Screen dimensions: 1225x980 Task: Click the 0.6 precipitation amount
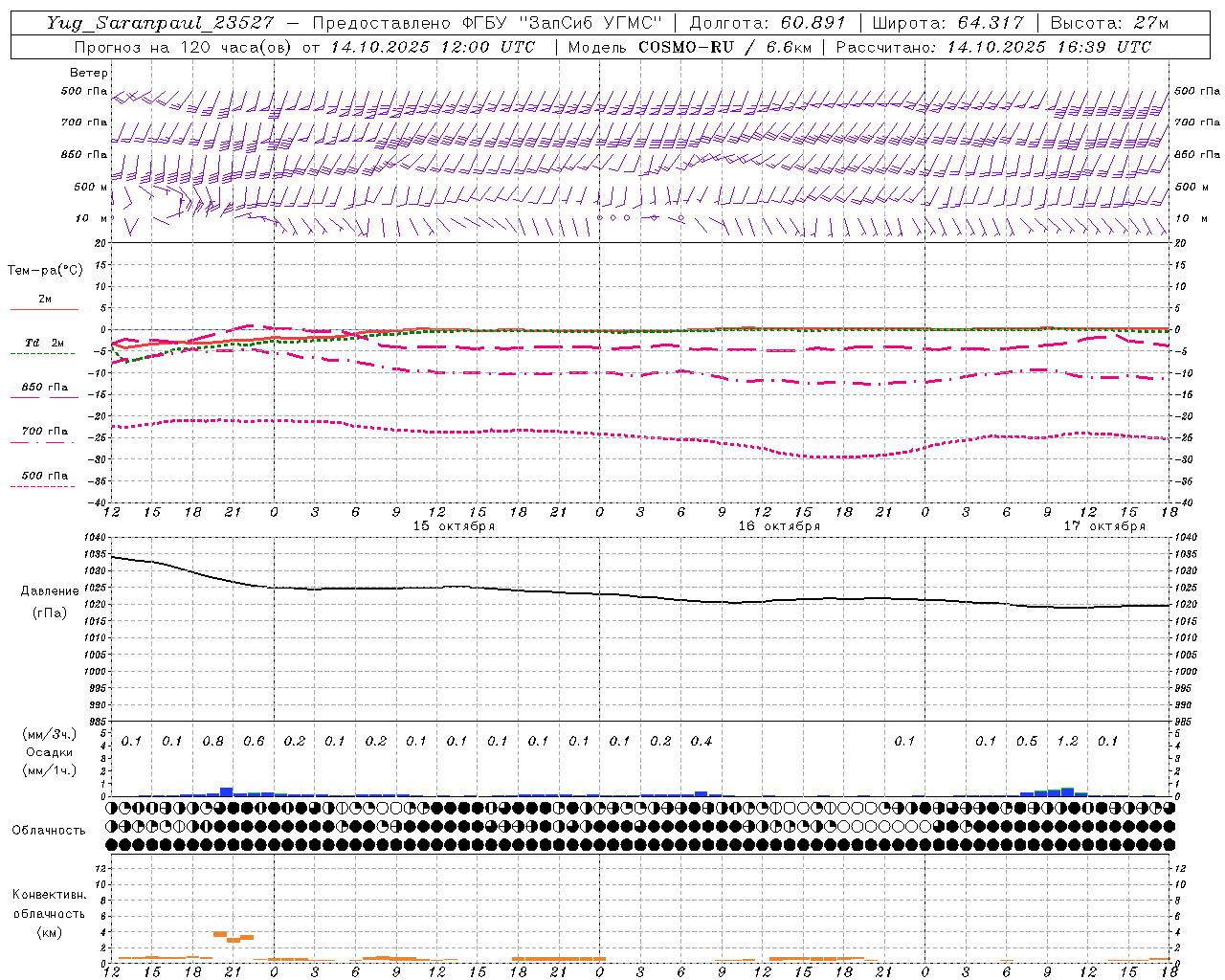254,742
